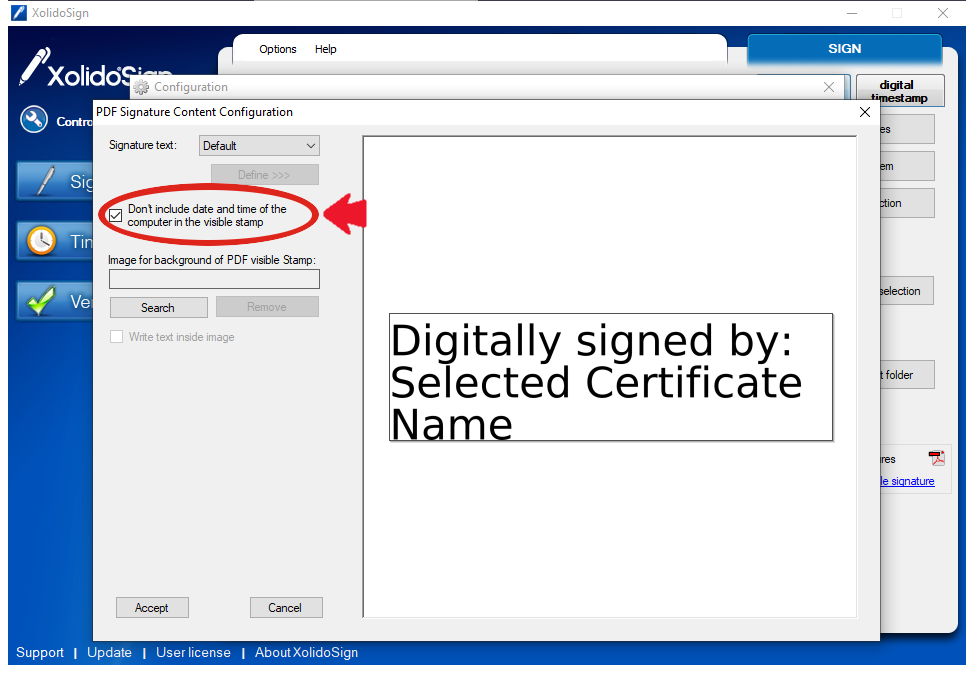Click the Cancel button
This screenshot has width=973, height=678.
pos(285,608)
